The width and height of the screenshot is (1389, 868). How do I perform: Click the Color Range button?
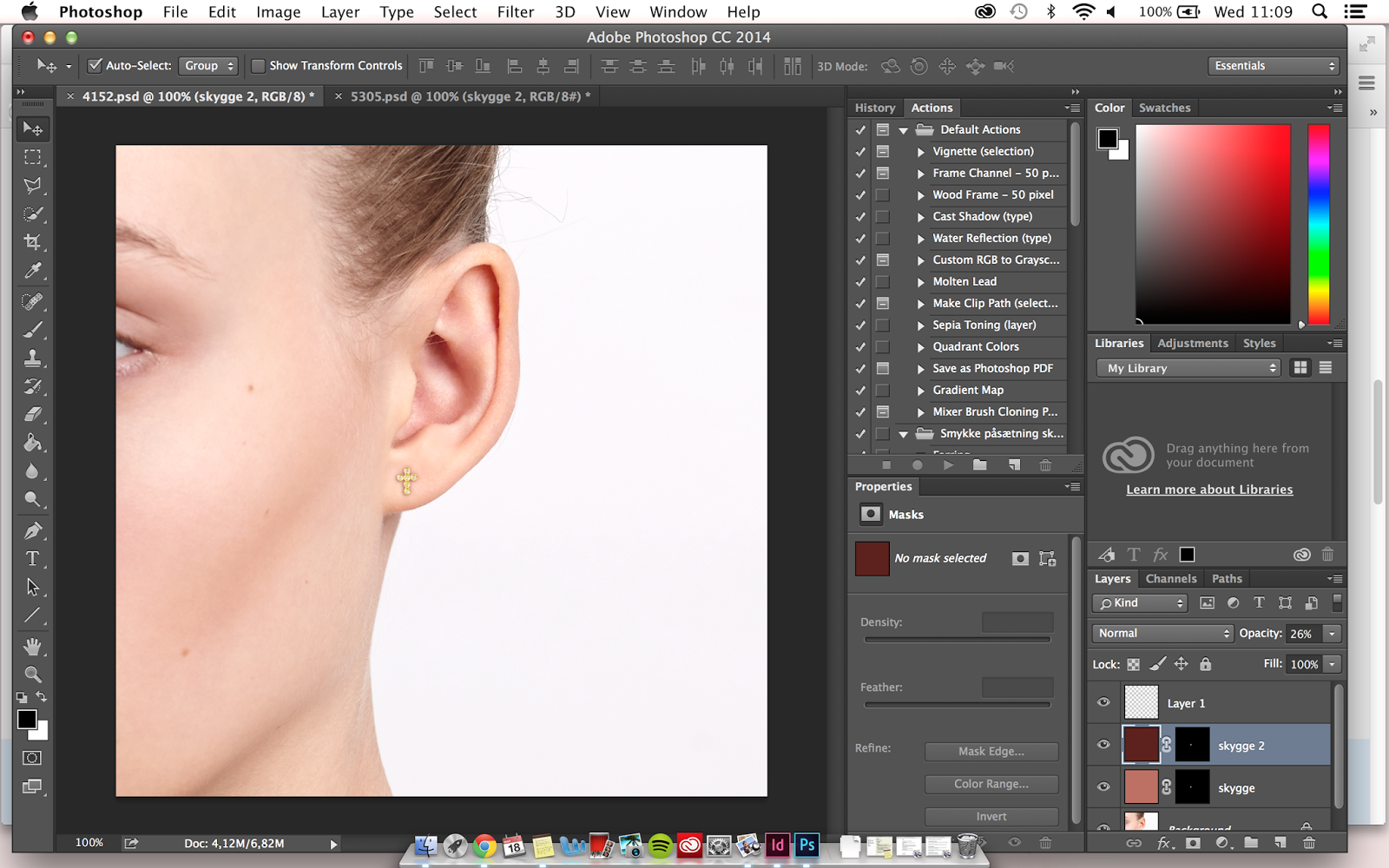click(x=991, y=784)
